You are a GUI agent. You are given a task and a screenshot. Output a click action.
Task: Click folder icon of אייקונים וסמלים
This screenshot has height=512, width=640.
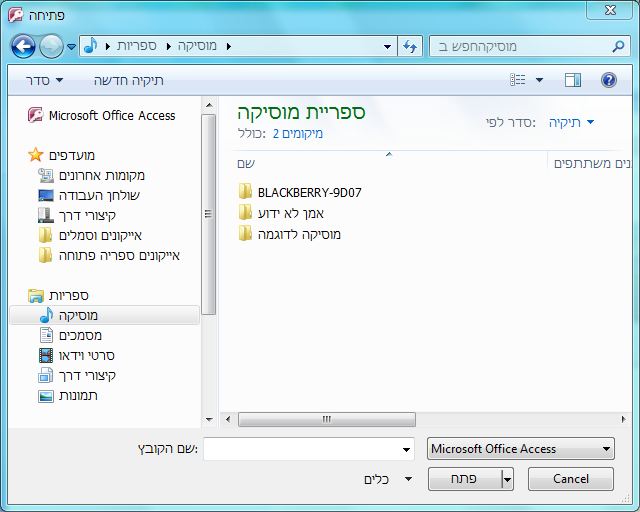click(x=45, y=235)
